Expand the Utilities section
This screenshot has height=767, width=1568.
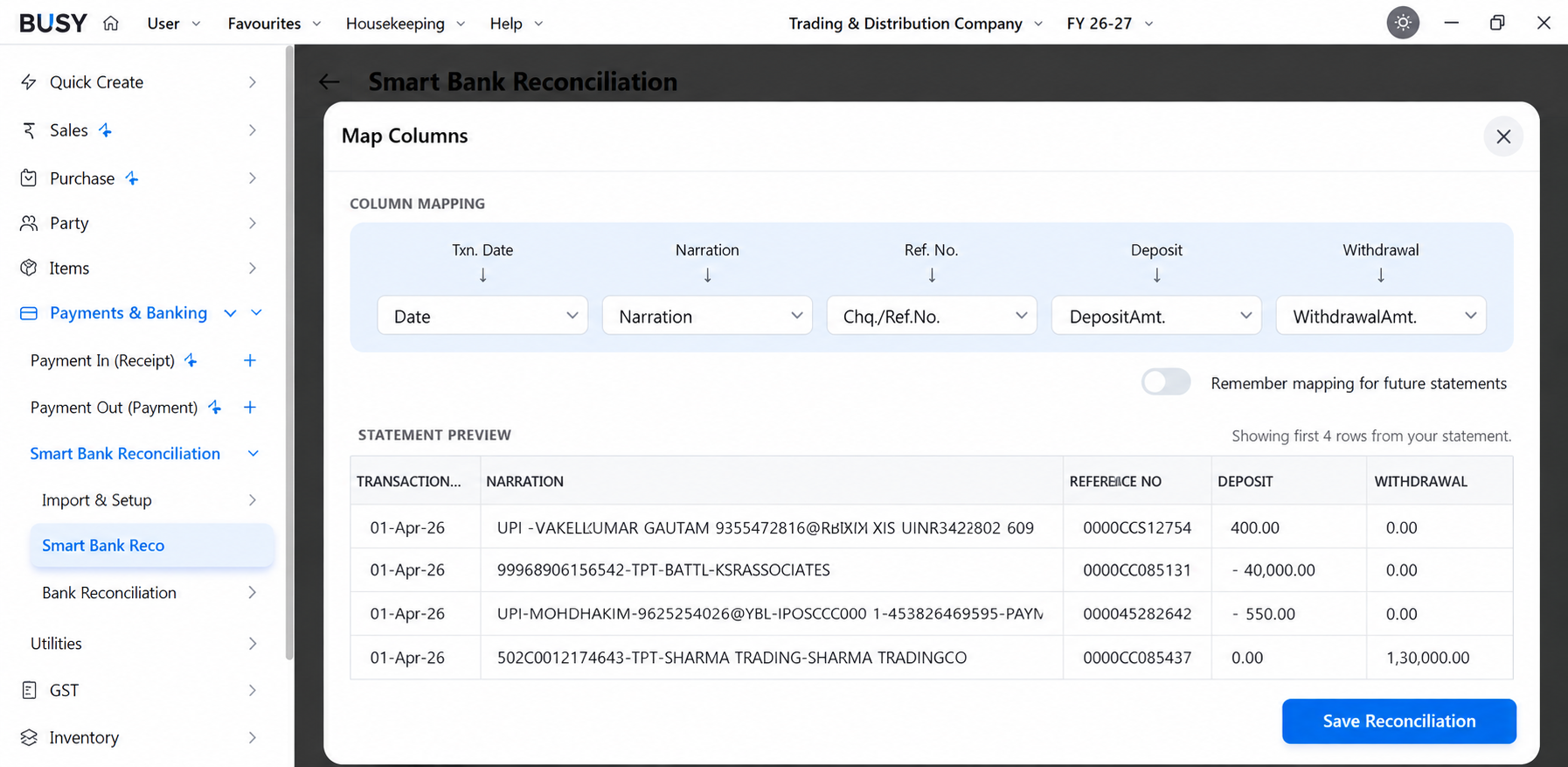point(143,644)
